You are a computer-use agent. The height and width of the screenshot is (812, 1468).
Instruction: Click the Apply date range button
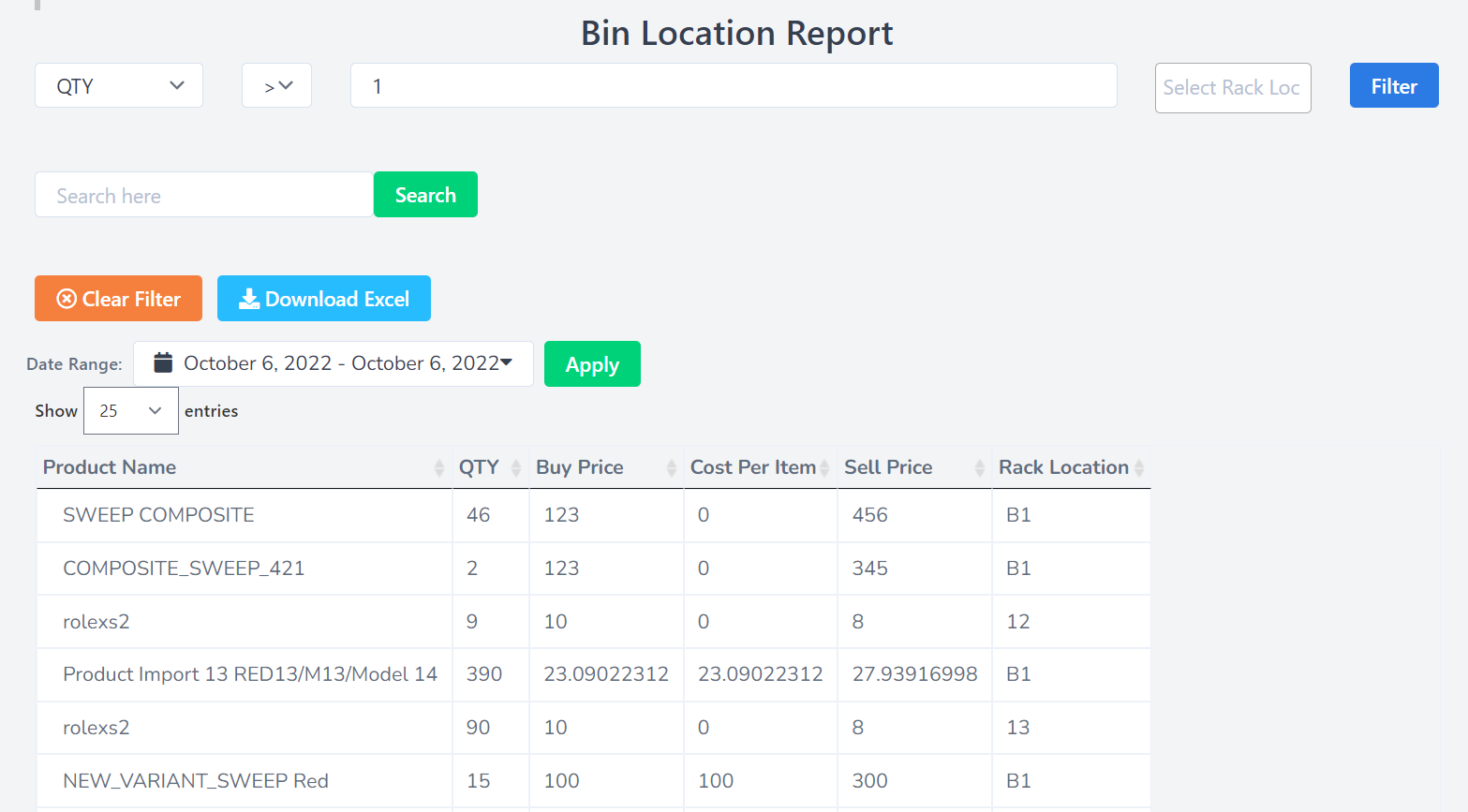coord(592,363)
